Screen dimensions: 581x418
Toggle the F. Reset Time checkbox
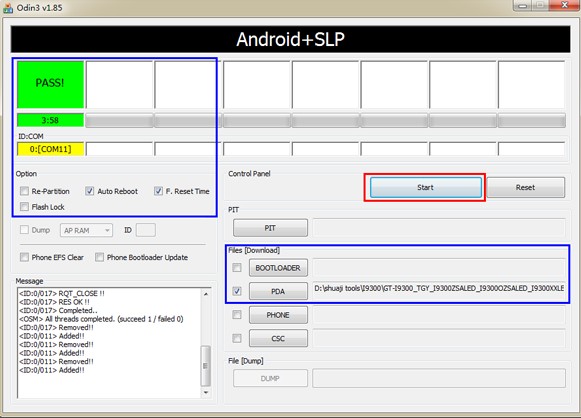tap(158, 191)
